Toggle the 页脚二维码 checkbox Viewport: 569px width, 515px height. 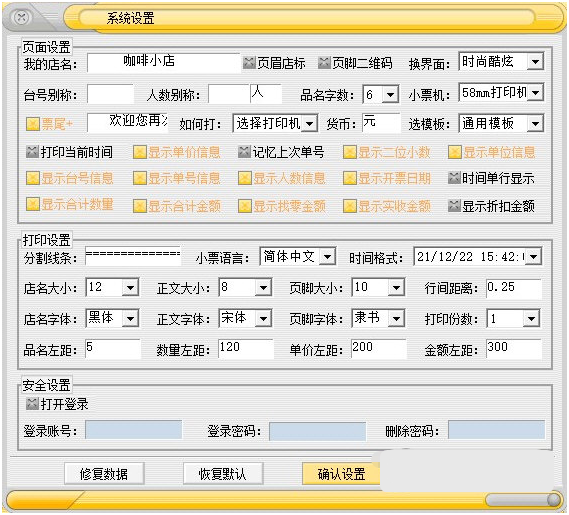(x=324, y=62)
